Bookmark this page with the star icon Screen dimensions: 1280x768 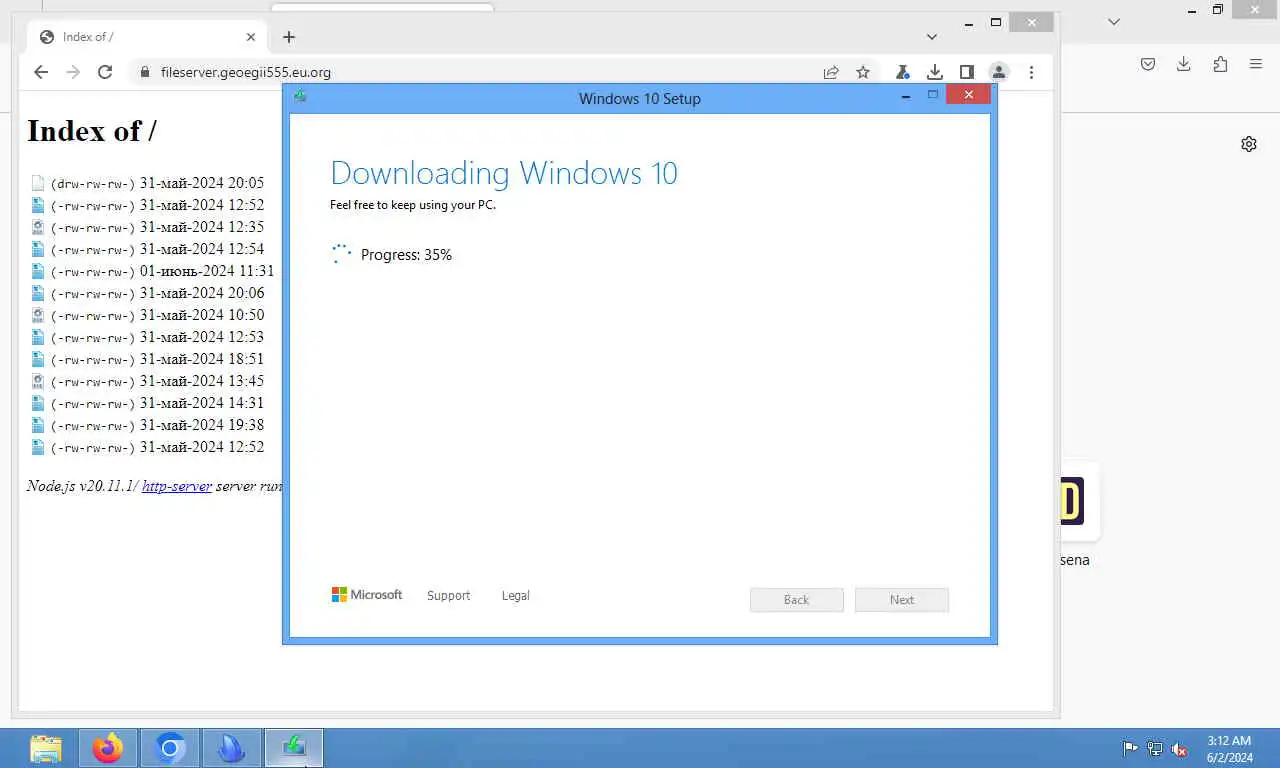(x=863, y=72)
